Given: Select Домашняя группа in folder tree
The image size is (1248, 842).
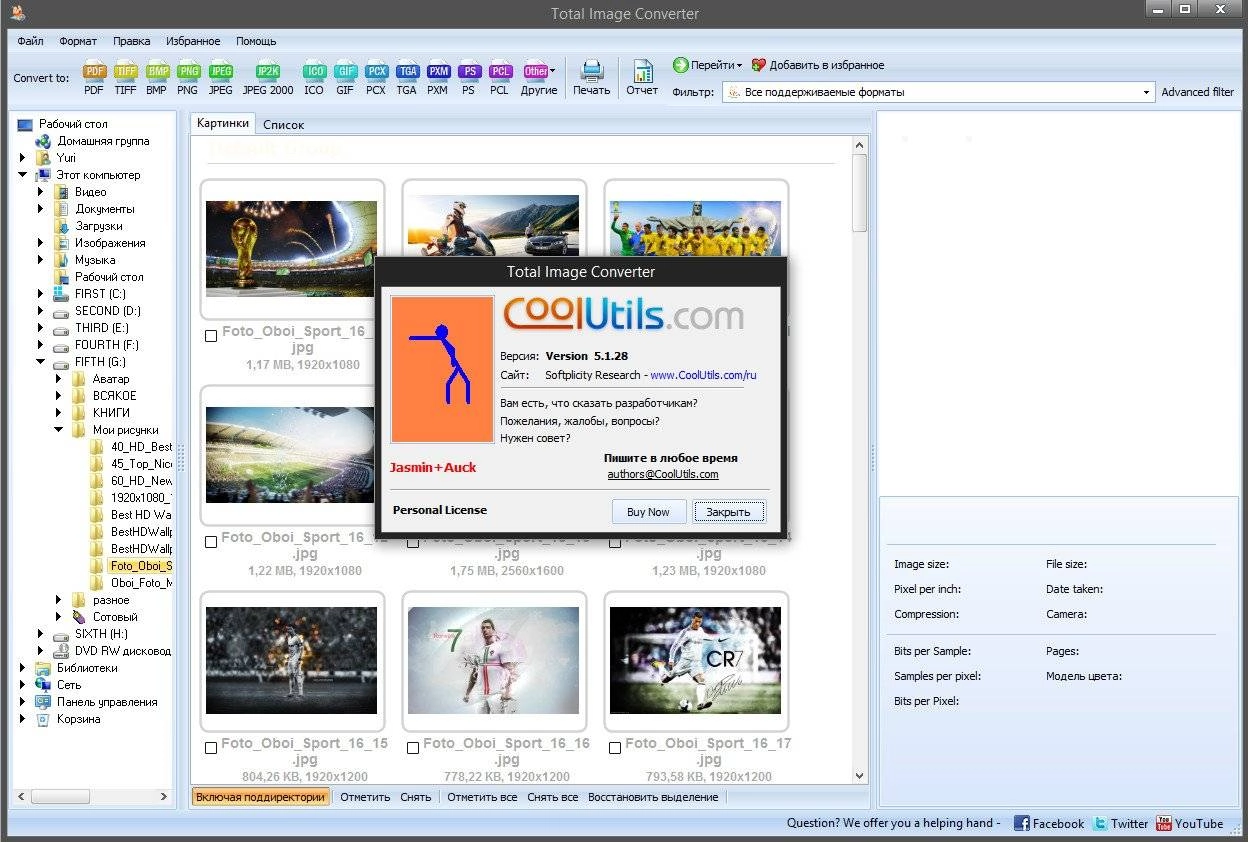Looking at the screenshot, I should click(102, 141).
